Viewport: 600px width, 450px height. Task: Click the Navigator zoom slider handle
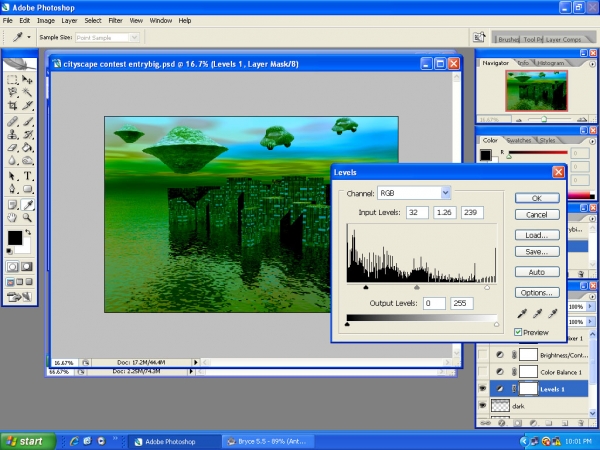[543, 120]
